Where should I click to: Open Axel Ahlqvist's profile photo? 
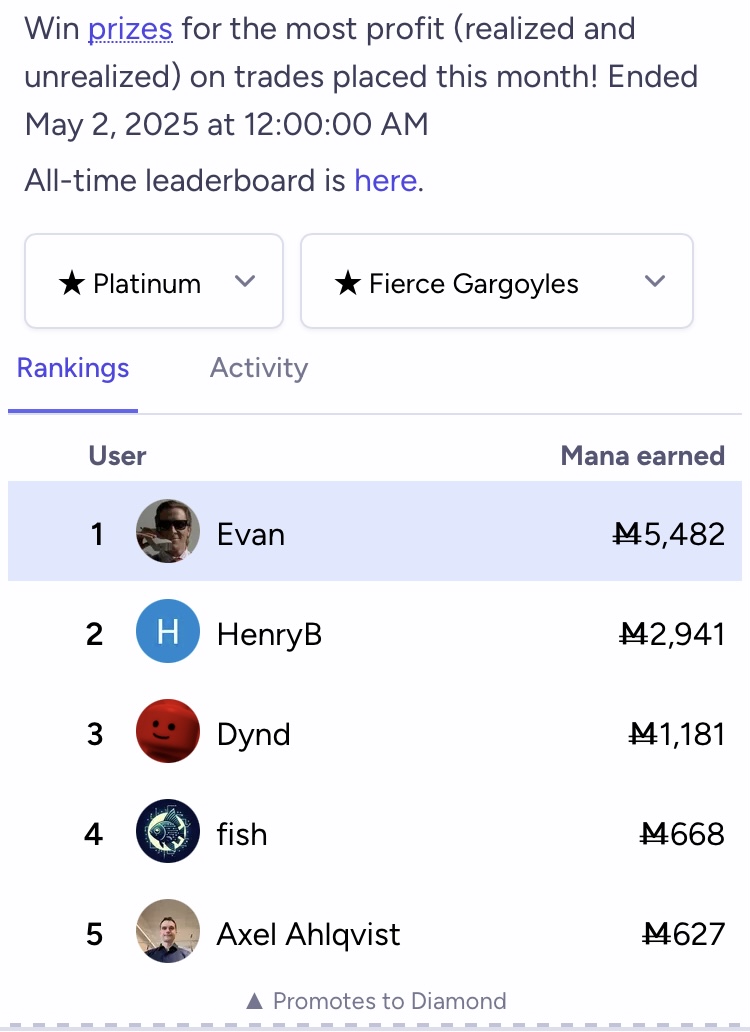pos(168,931)
